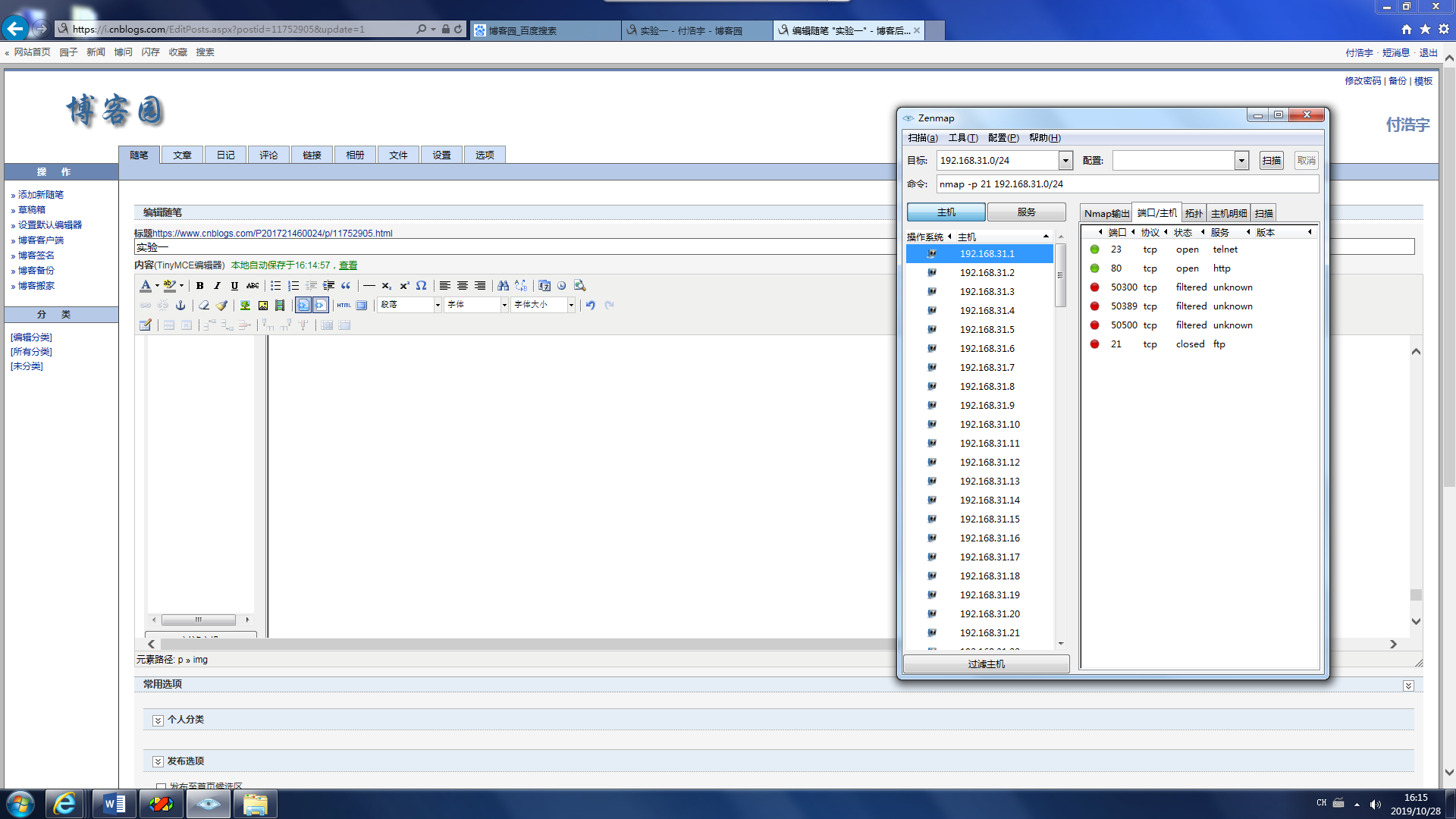The height and width of the screenshot is (819, 1456).
Task: Click the blockquote icon
Action: coord(346,286)
